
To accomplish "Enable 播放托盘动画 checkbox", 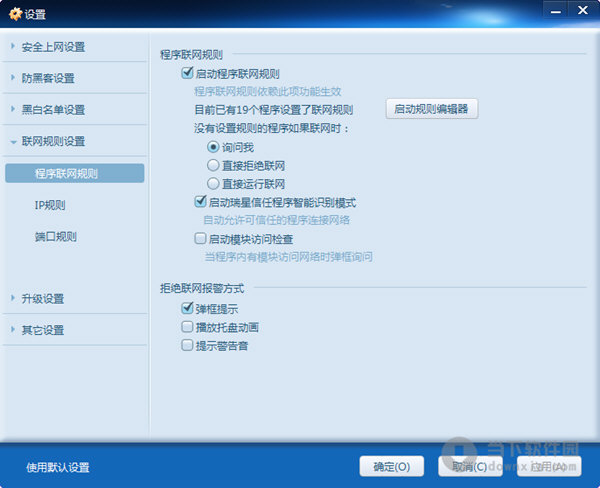I will click(187, 327).
